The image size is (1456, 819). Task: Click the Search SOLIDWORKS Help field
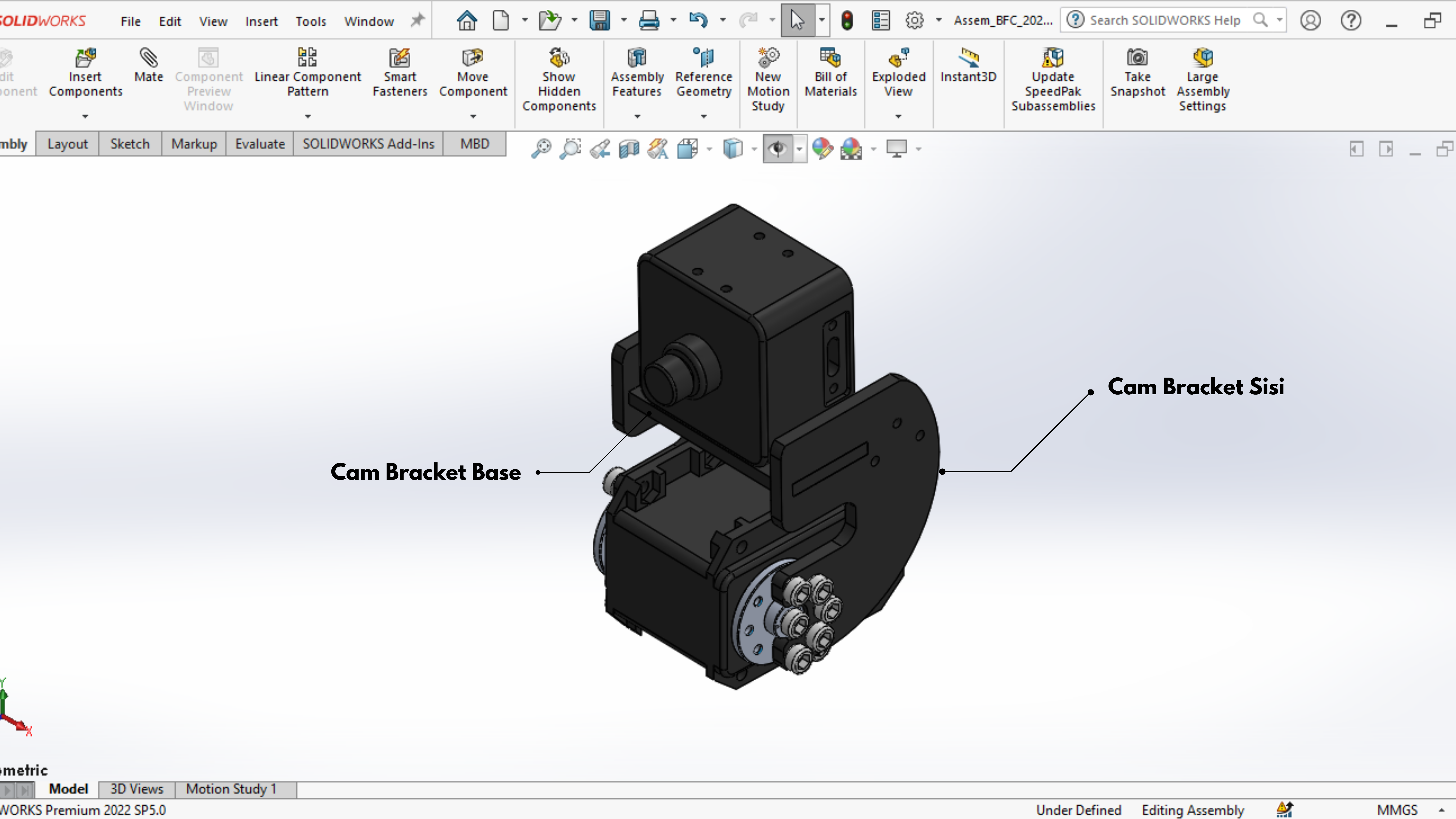[1173, 20]
